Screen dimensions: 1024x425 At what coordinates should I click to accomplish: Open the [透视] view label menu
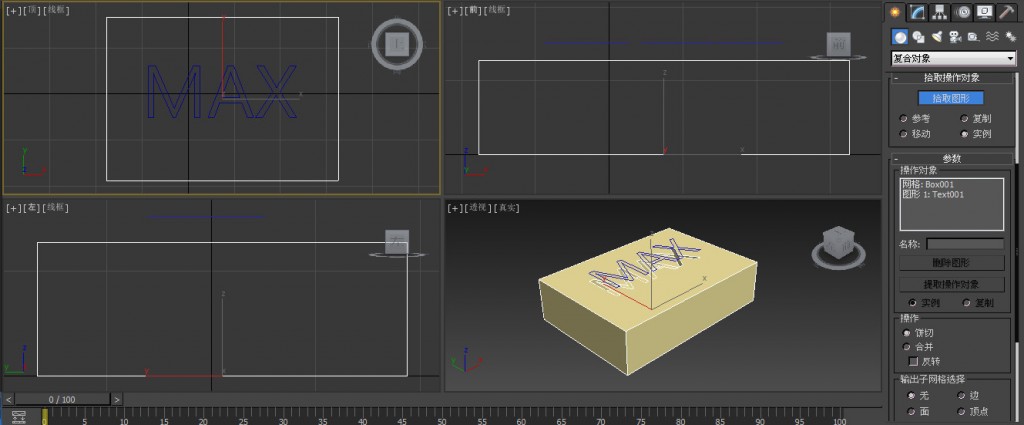[477, 208]
